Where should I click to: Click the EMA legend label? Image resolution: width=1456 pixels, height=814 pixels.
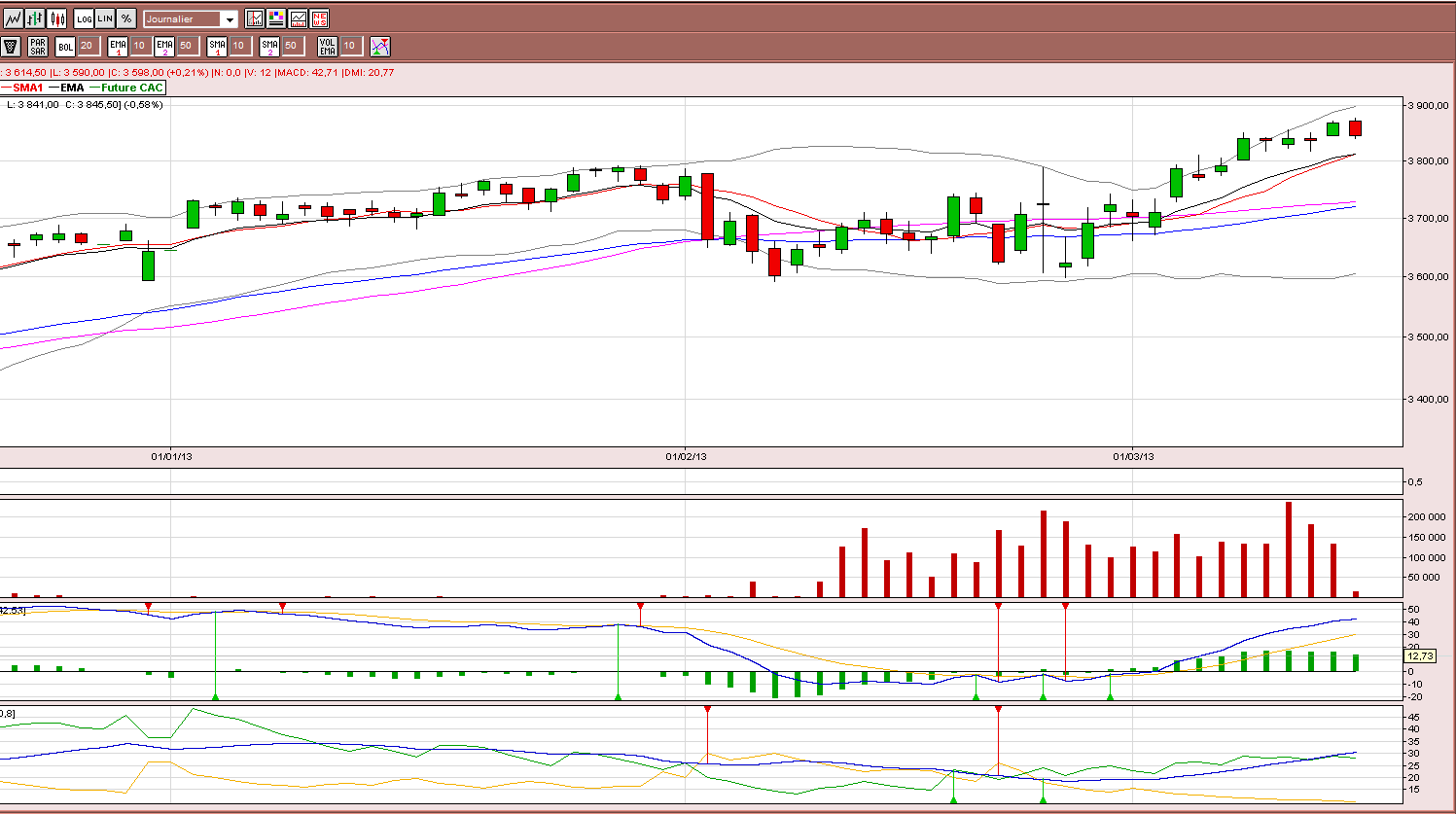[x=72, y=88]
